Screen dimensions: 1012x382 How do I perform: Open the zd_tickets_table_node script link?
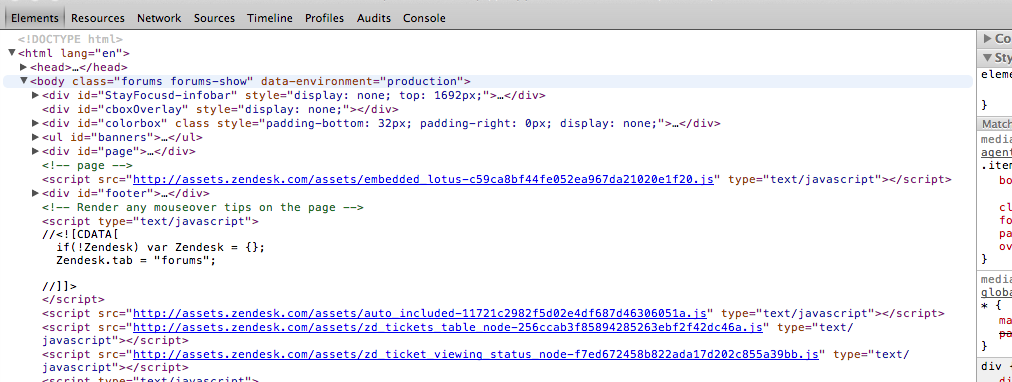tap(448, 327)
